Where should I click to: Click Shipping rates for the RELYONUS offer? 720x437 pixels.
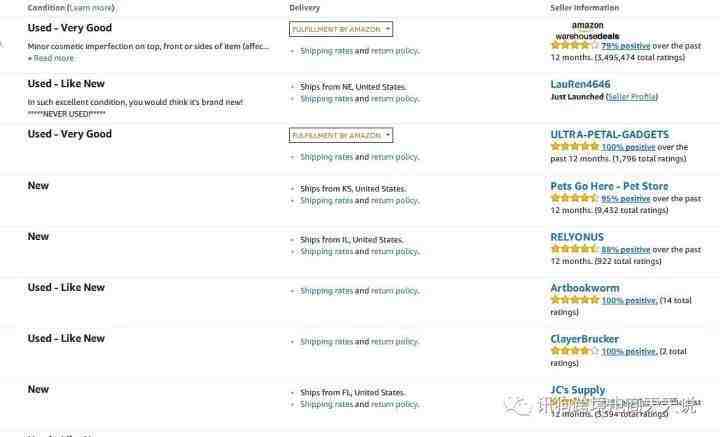click(326, 252)
